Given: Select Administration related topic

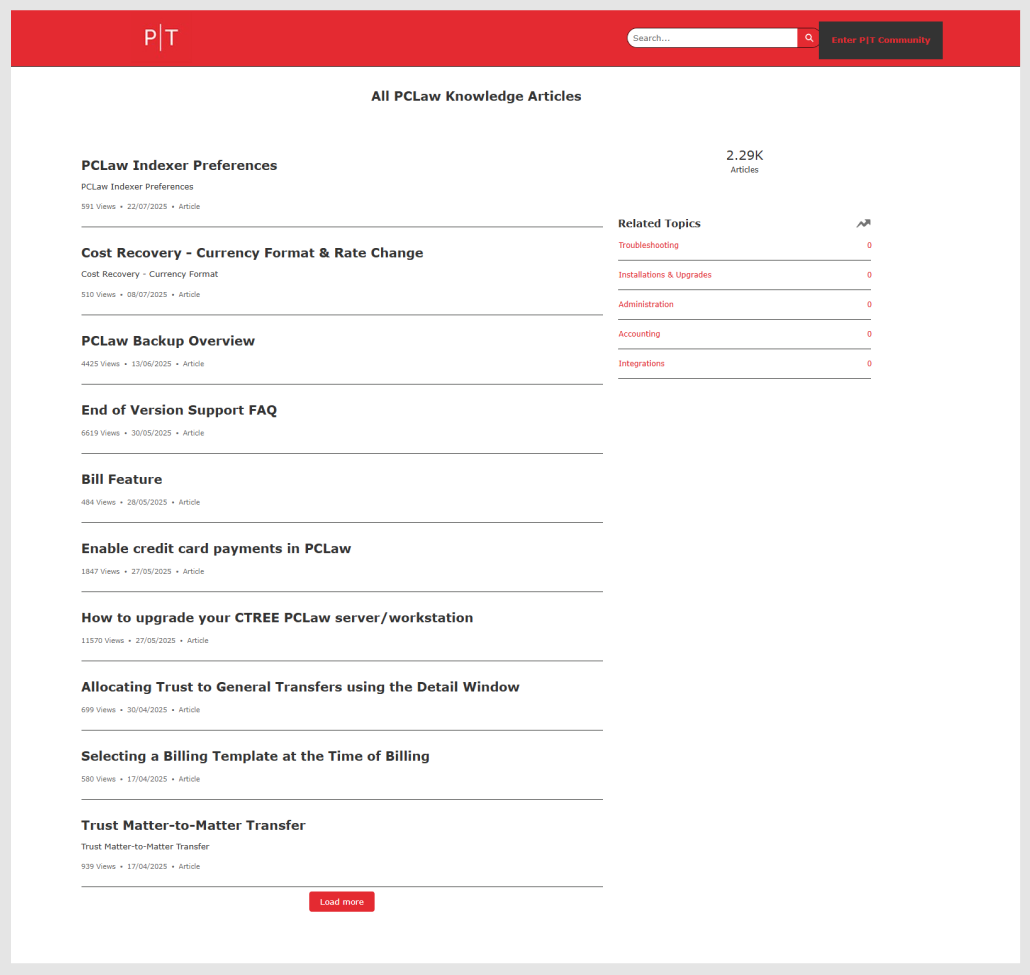Looking at the screenshot, I should [x=646, y=304].
